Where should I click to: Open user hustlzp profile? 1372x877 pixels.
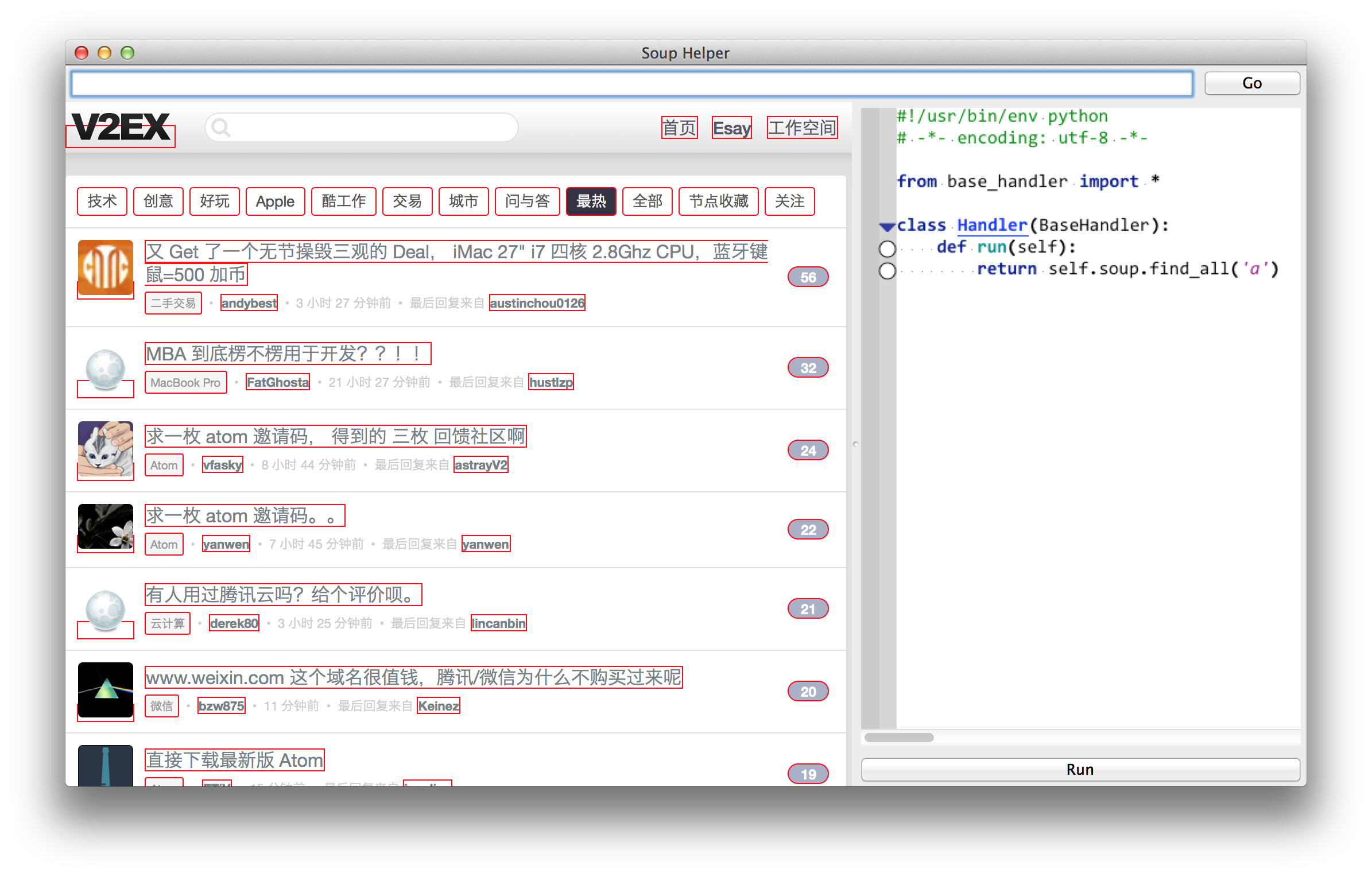point(551,382)
